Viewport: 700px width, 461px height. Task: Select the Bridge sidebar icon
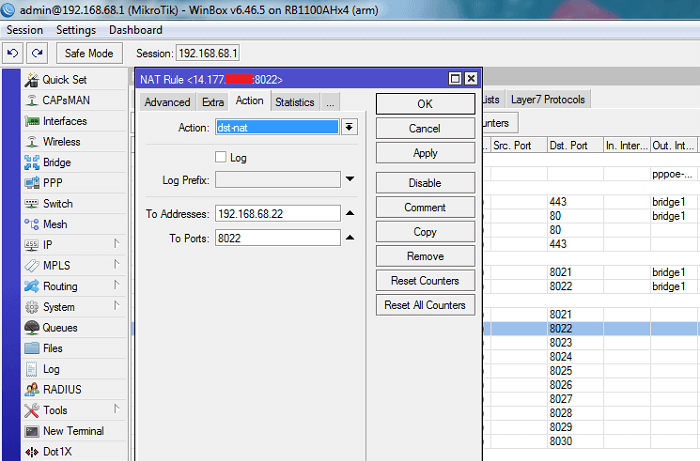[31, 163]
